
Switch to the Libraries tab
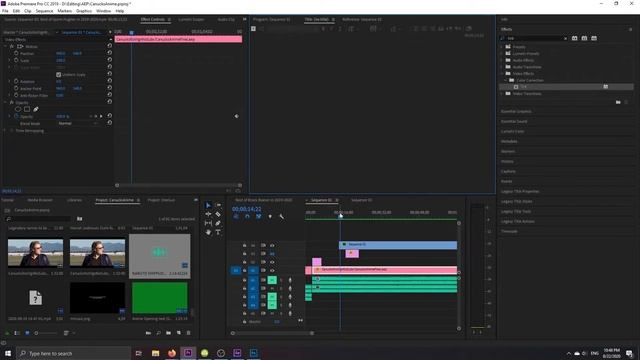(74, 200)
